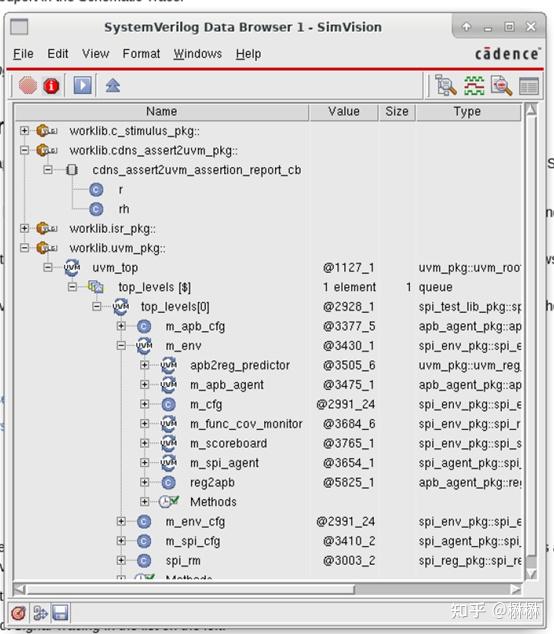Expand the m_env_cfg node
The height and width of the screenshot is (634, 554).
[121, 521]
